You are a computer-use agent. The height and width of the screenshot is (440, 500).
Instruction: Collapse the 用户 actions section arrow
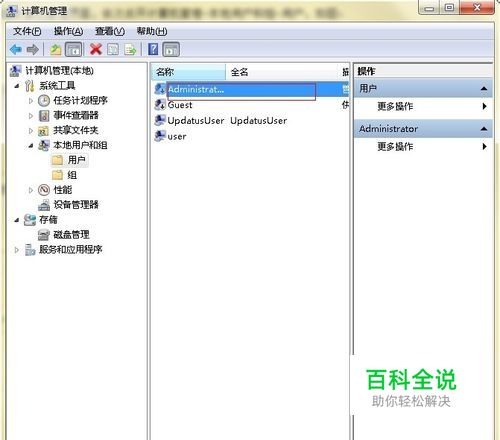tap(484, 89)
